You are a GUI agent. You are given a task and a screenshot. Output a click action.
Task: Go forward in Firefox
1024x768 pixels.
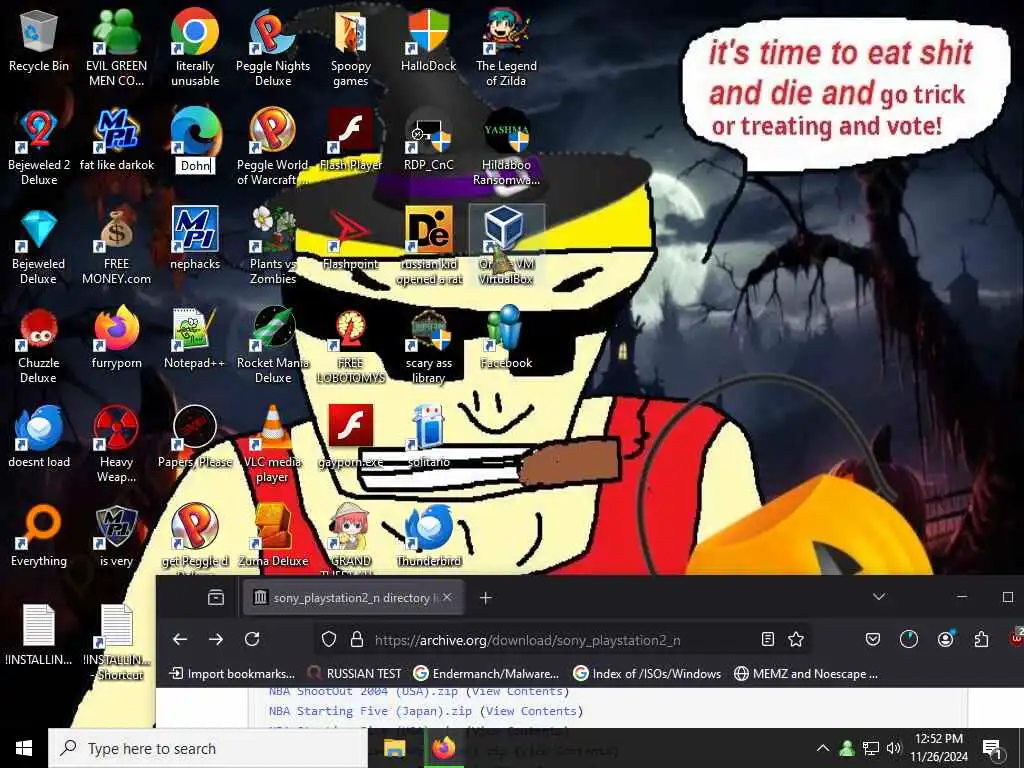pos(216,639)
